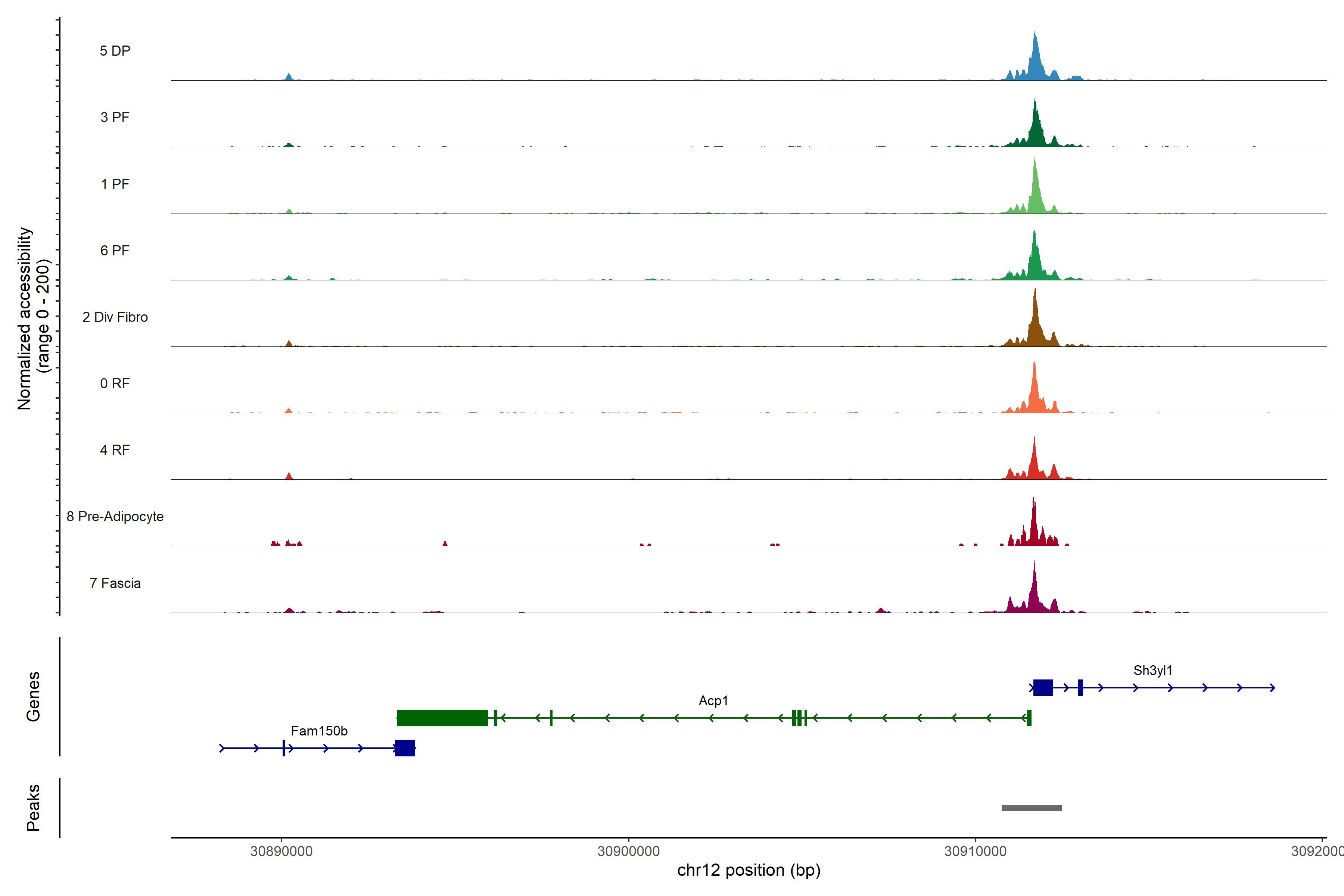Click the 30900000 axis tick label
Image resolution: width=1344 pixels, height=896 pixels.
628,851
